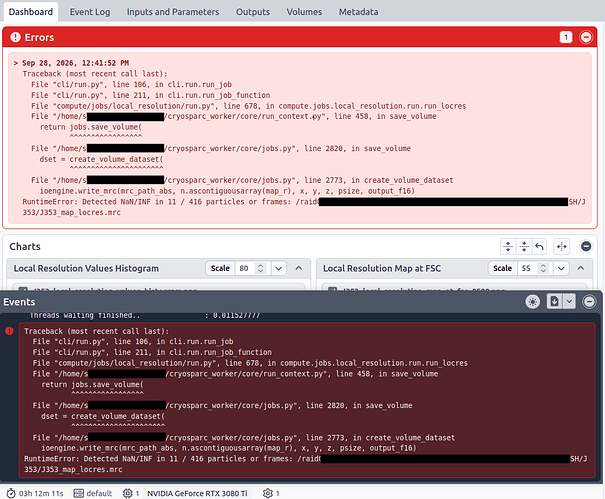Open the FSC Map Scale dropdown arrow

tap(561, 268)
